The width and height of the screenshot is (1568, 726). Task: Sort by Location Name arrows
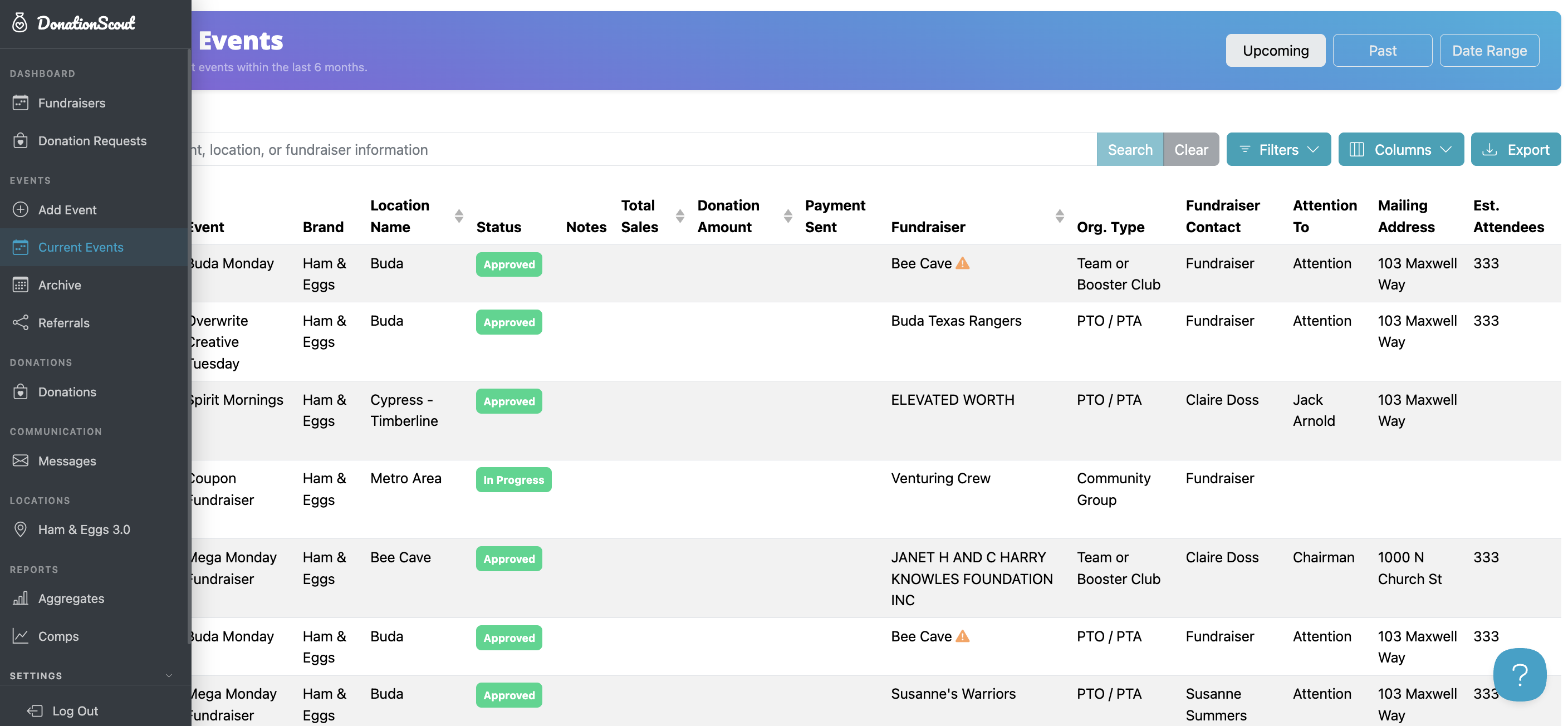(459, 216)
